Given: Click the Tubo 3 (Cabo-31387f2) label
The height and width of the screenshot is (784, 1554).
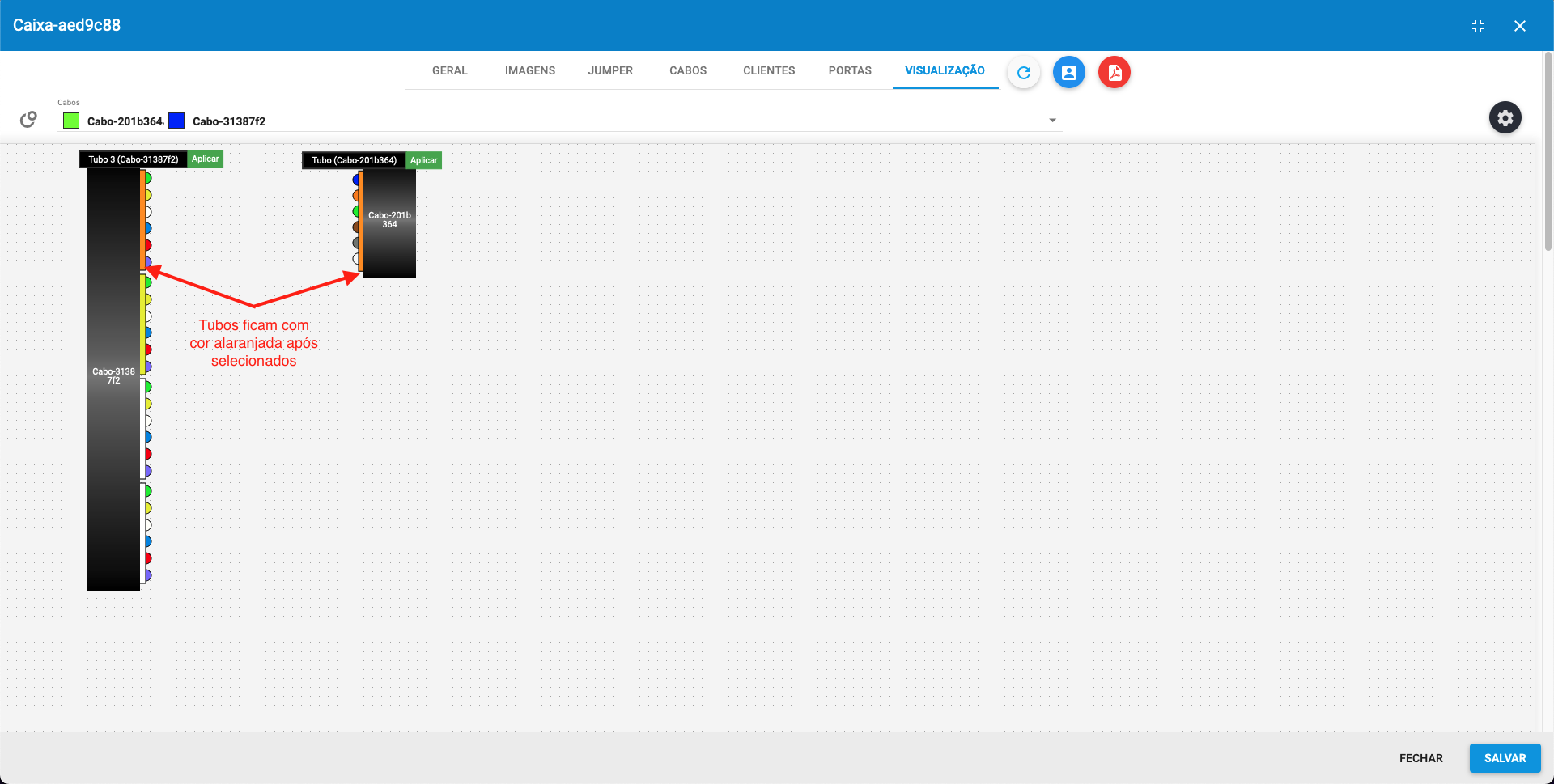Looking at the screenshot, I should [134, 159].
